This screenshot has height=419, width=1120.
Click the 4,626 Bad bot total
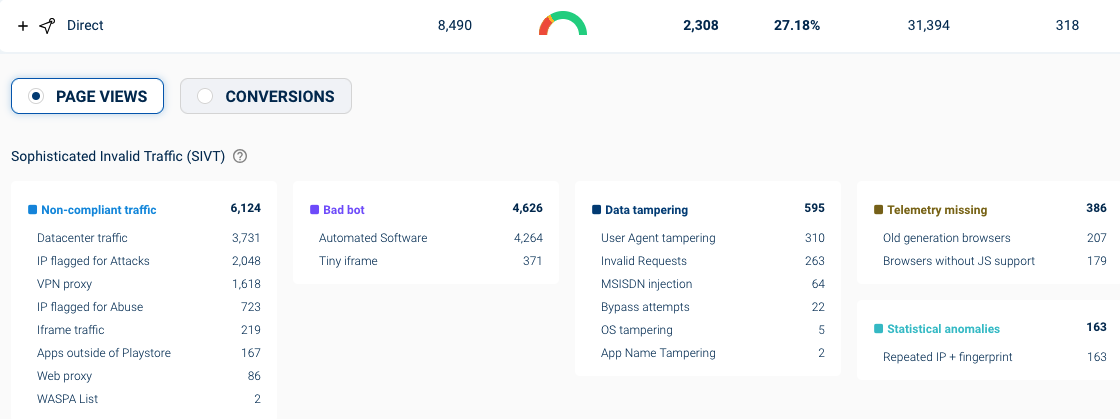(528, 208)
